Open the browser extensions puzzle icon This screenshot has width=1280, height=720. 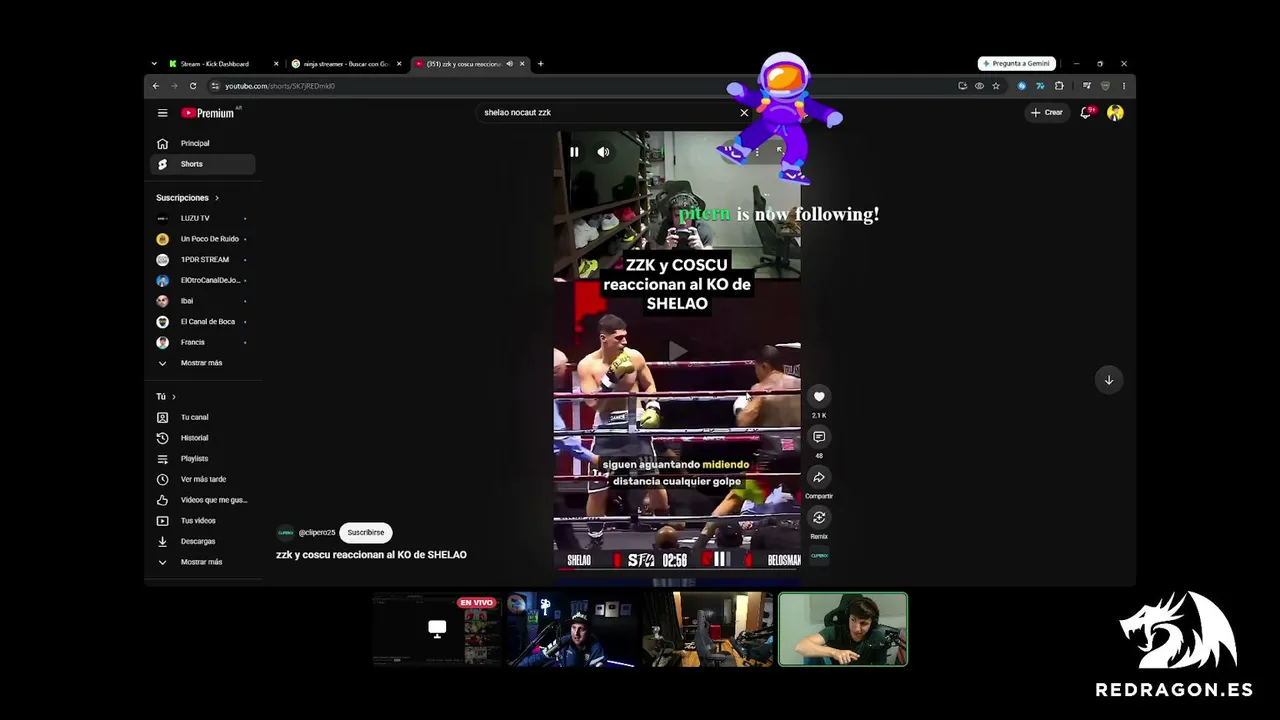(1059, 86)
